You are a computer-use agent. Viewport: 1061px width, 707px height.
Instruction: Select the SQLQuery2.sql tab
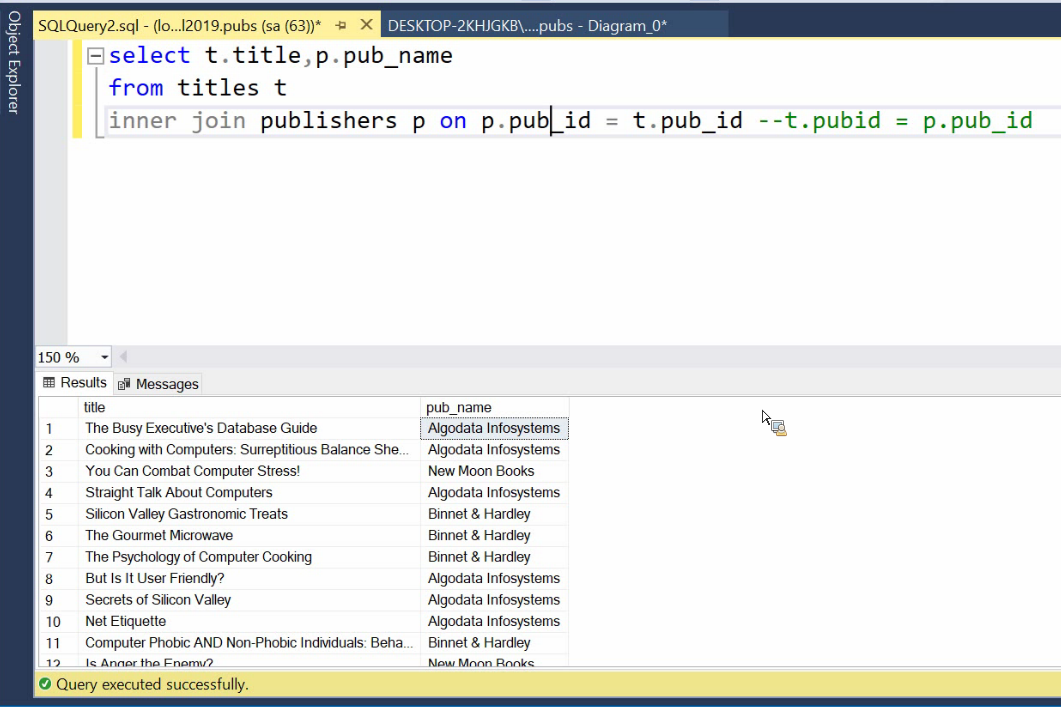(x=179, y=26)
